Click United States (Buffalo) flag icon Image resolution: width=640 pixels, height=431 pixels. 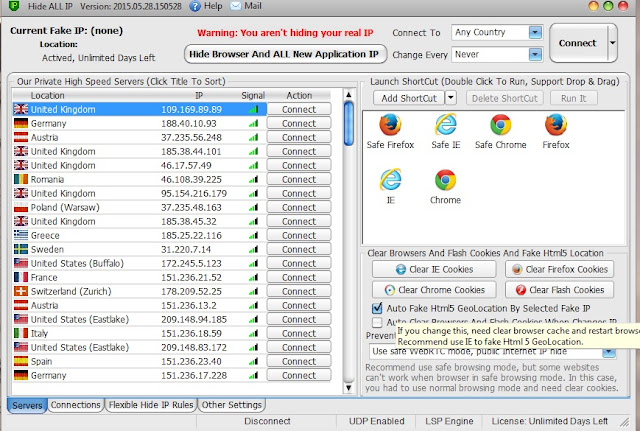pos(21,263)
